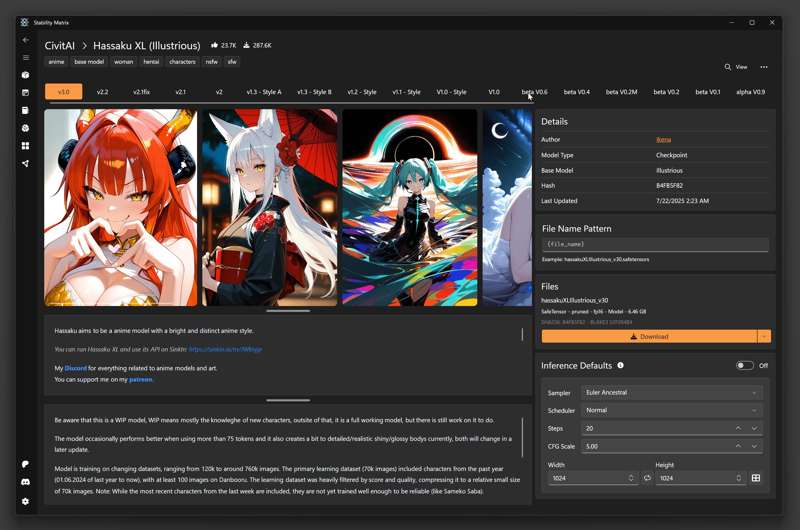Viewport: 800px width, 530px height.
Task: Decrease CFG Scale with the down arrow
Action: point(755,446)
